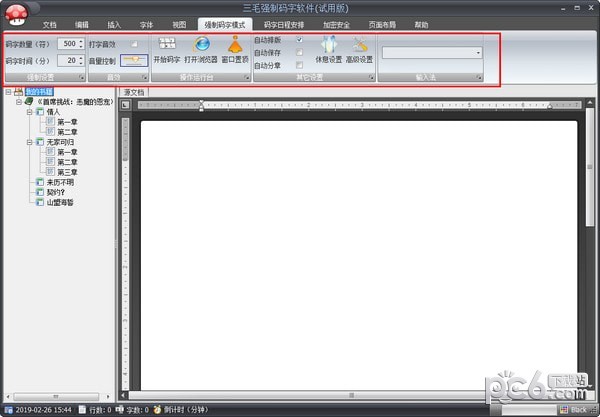Click the ruler tab-stop selector box
This screenshot has width=600, height=417.
click(125, 105)
